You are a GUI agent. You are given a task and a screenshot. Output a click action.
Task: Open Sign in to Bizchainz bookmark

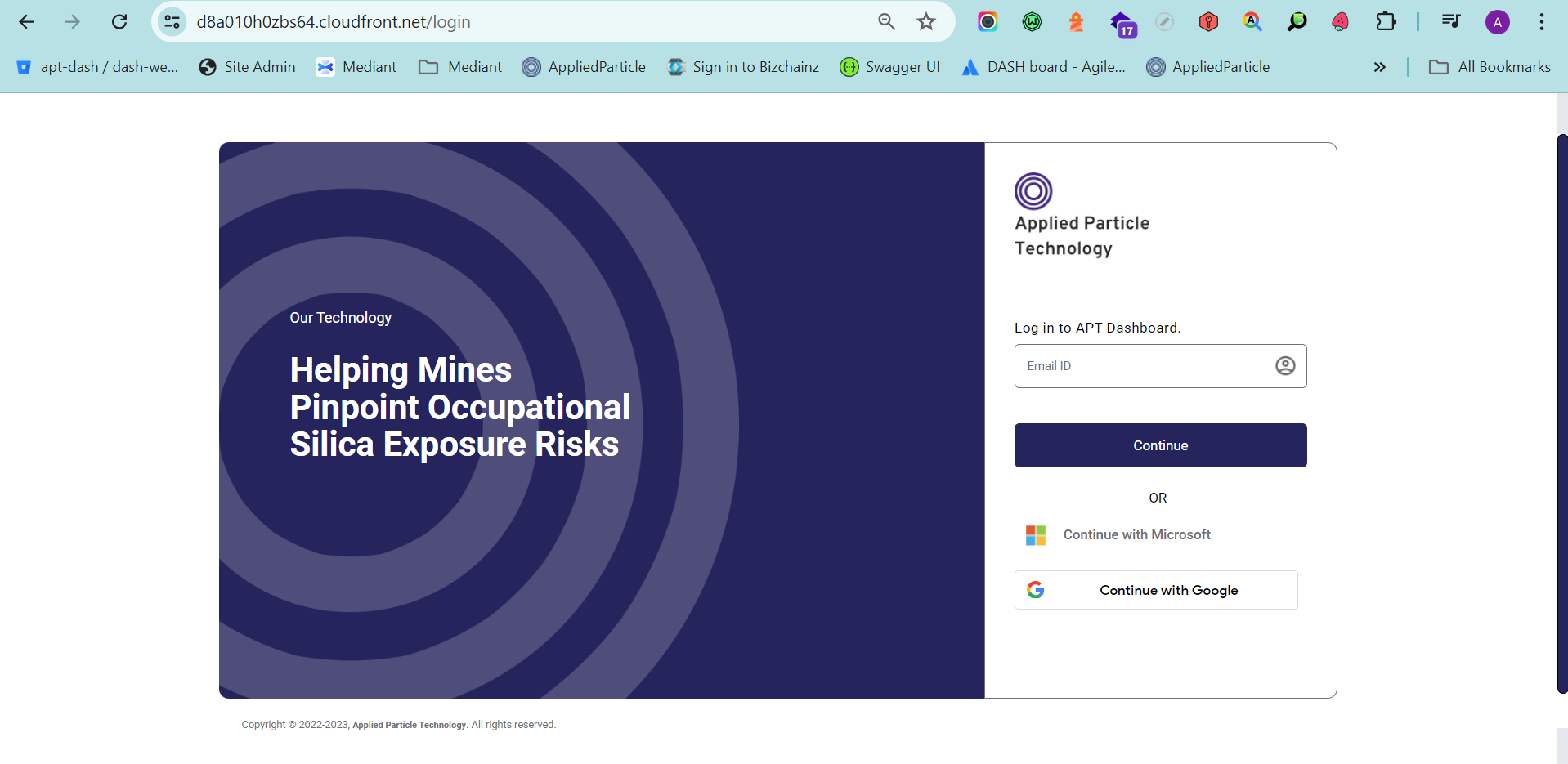click(743, 67)
